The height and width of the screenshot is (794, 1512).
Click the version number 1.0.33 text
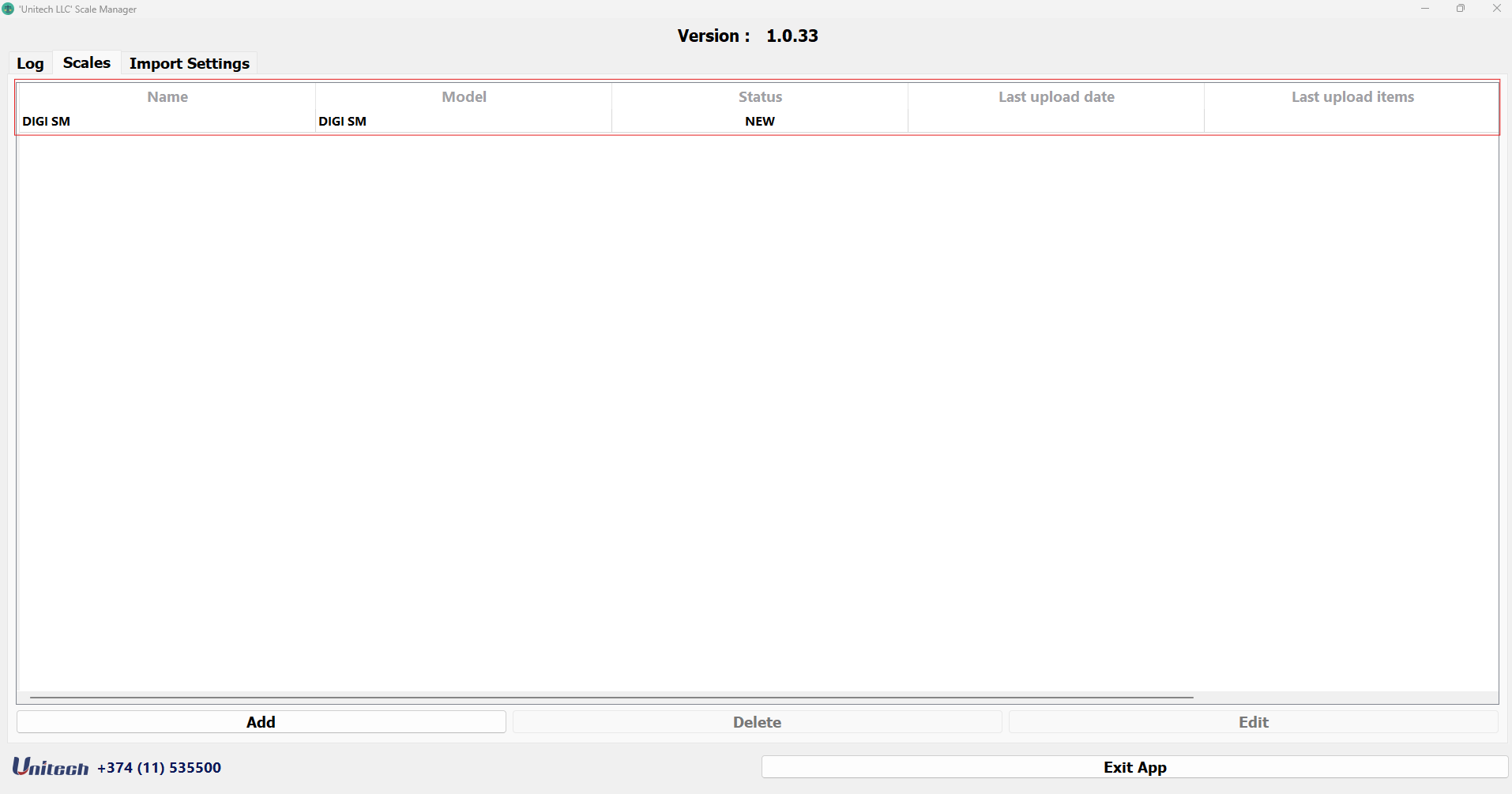pyautogui.click(x=792, y=36)
